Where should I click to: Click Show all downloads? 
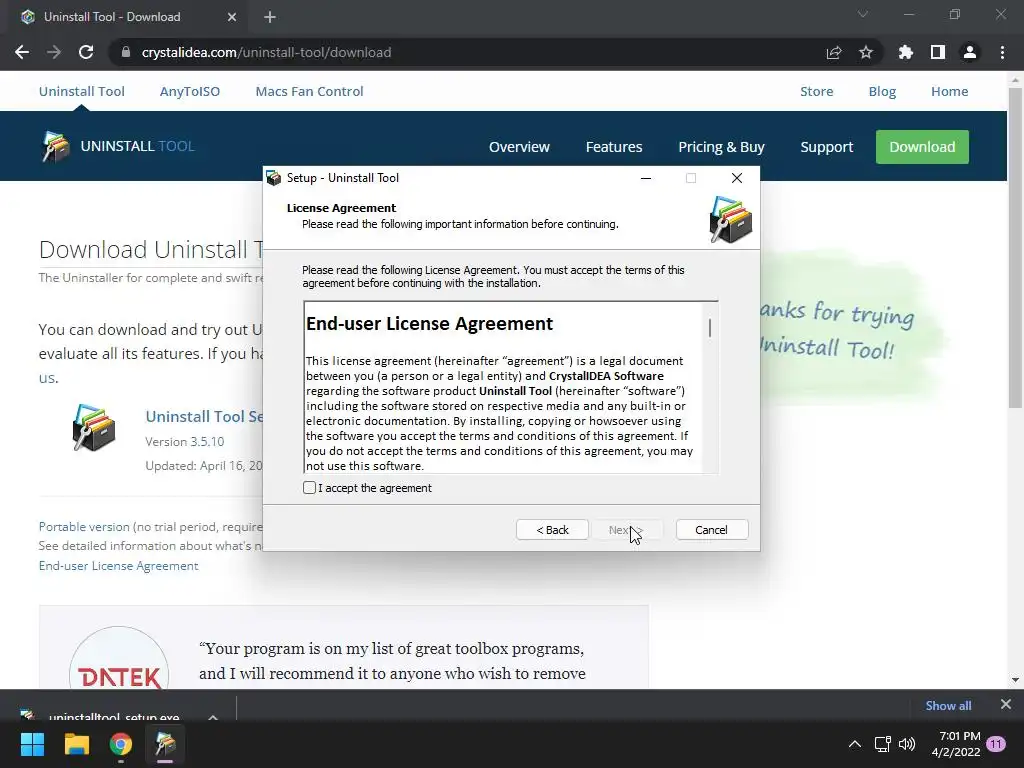click(948, 705)
